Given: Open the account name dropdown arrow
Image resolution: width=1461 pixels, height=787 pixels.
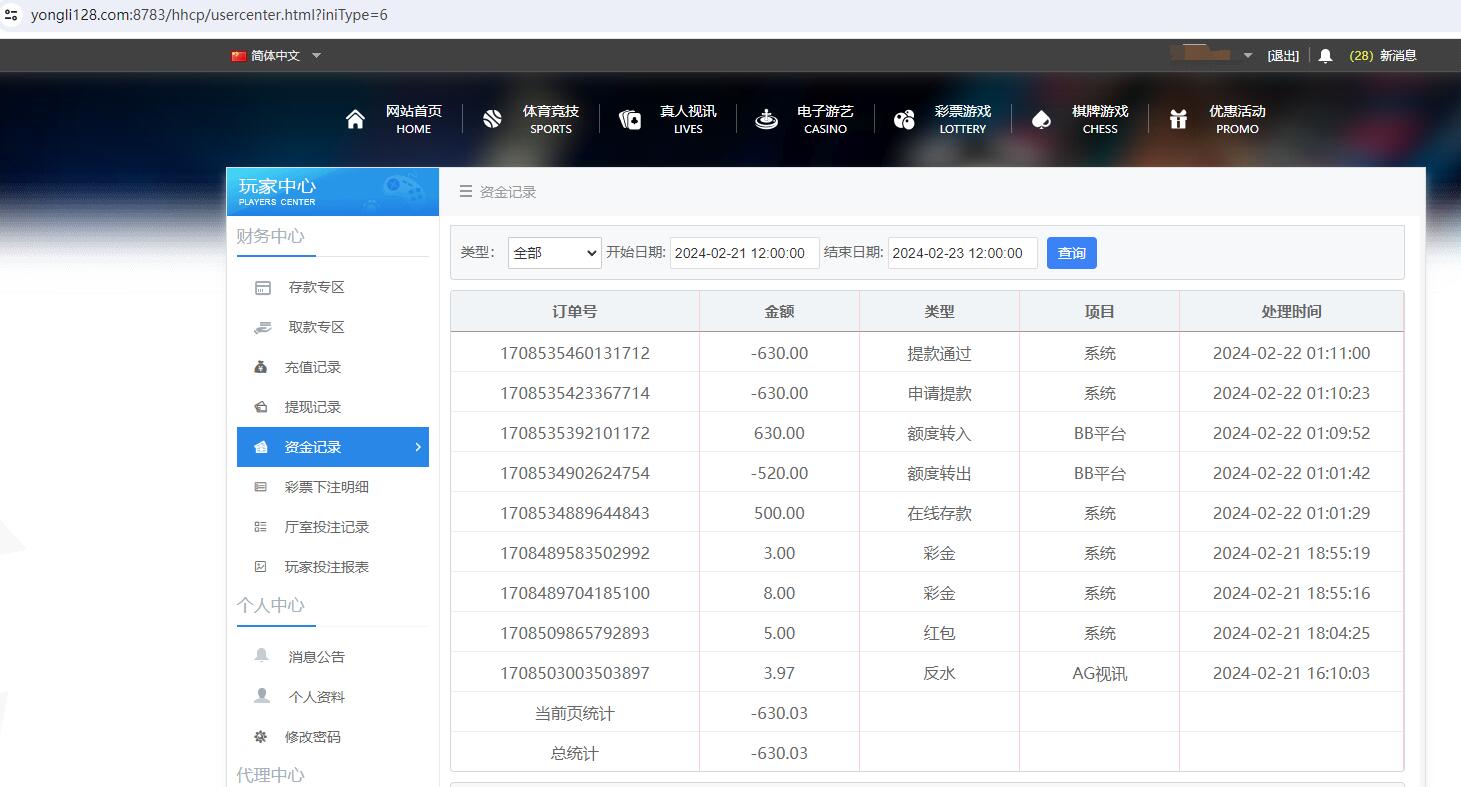Looking at the screenshot, I should coord(1248,56).
